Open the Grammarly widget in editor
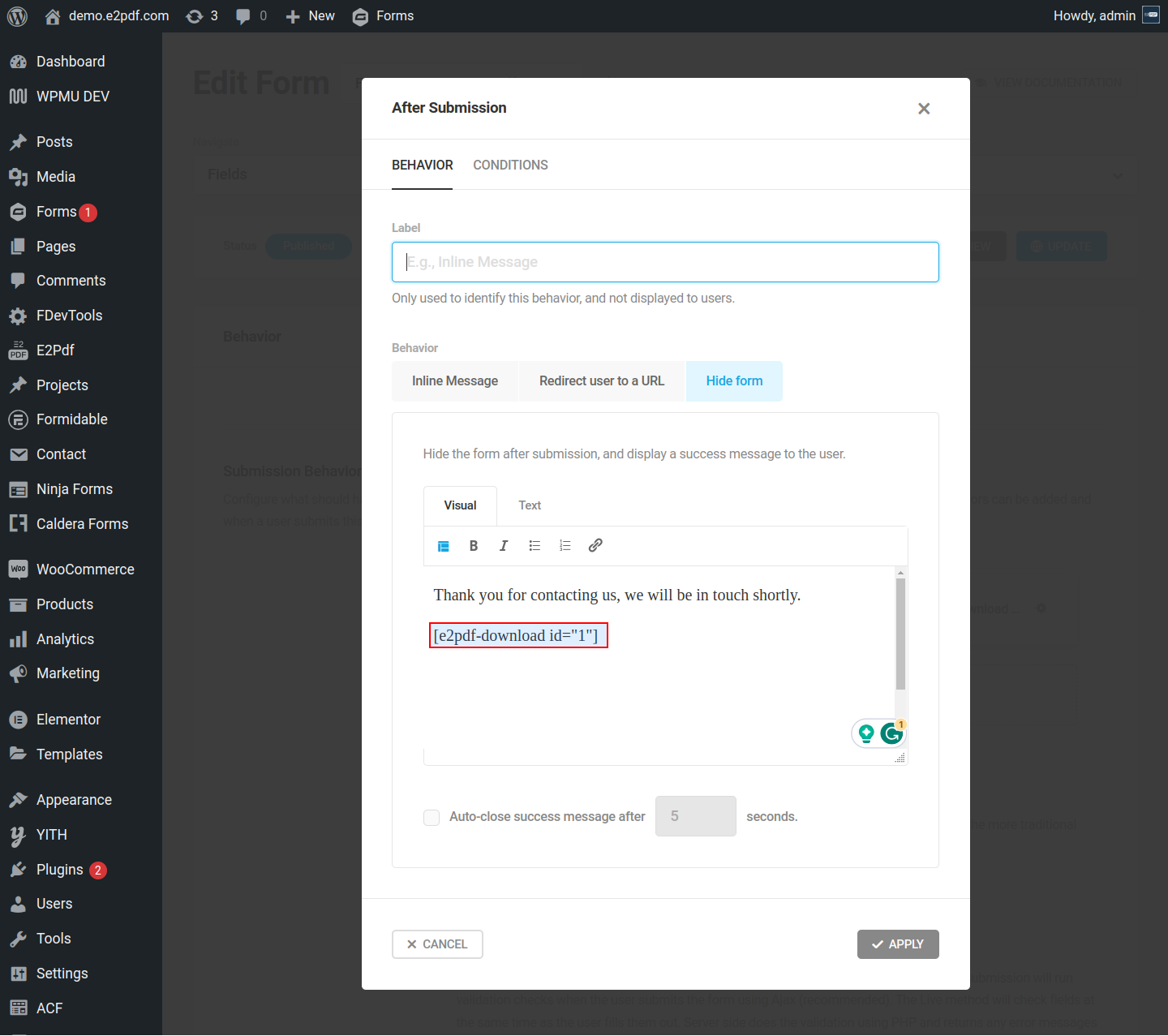Viewport: 1168px width, 1036px height. (891, 733)
